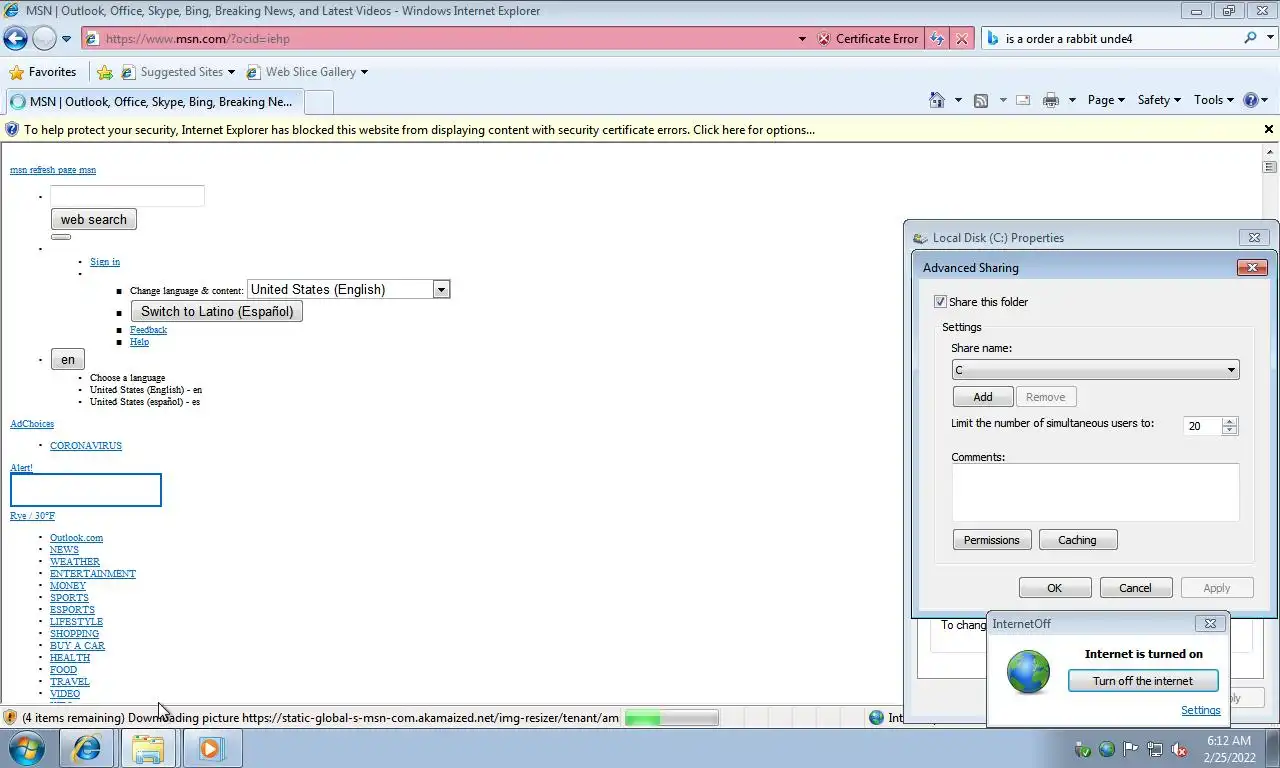Image resolution: width=1280 pixels, height=768 pixels.
Task: Click the network tray icon
Action: (x=1155, y=749)
